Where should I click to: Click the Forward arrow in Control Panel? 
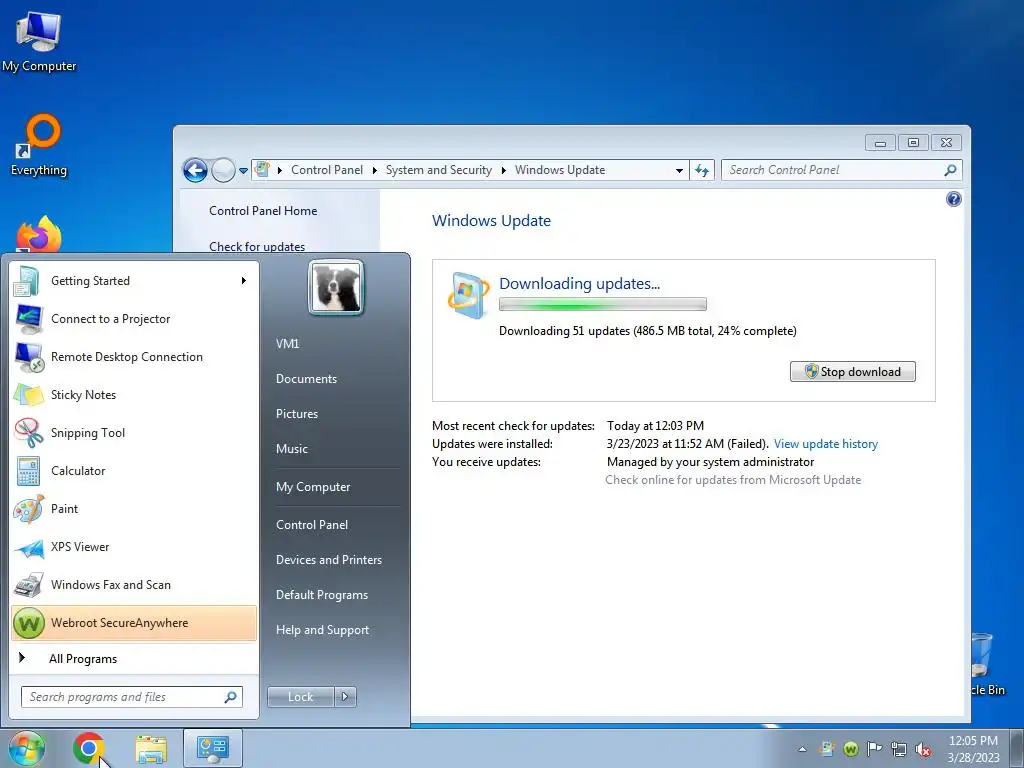pyautogui.click(x=223, y=170)
